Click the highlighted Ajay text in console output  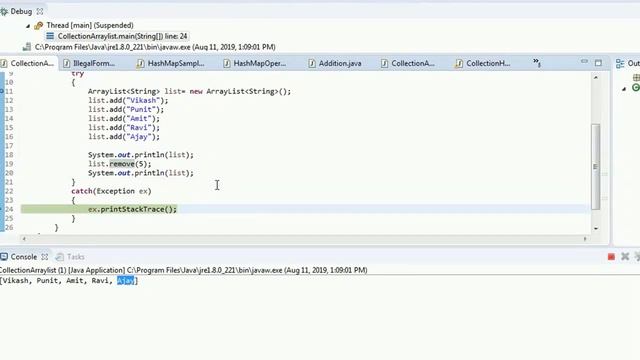point(125,281)
